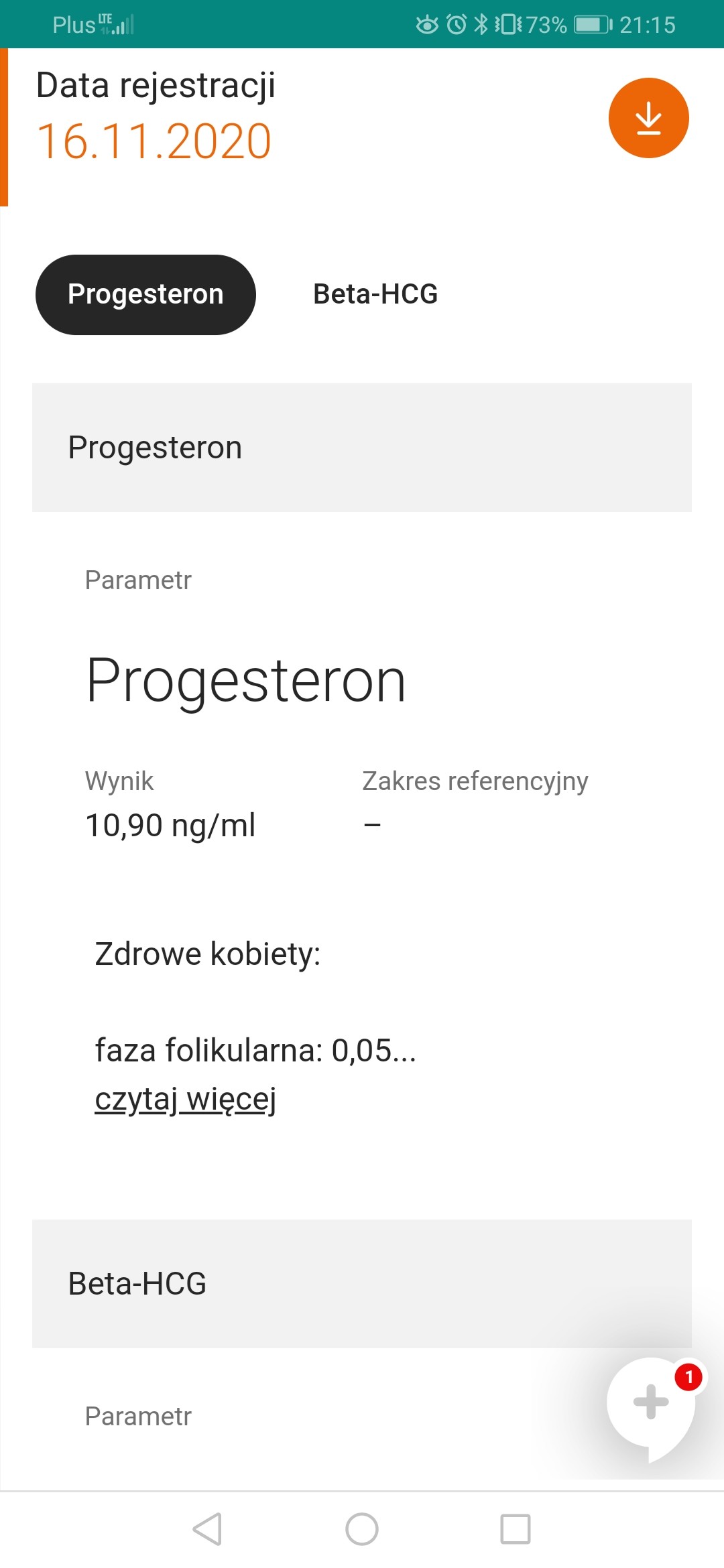Image resolution: width=724 pixels, height=1568 pixels.
Task: Open the "czytaj więcej" link
Action: 186,1100
